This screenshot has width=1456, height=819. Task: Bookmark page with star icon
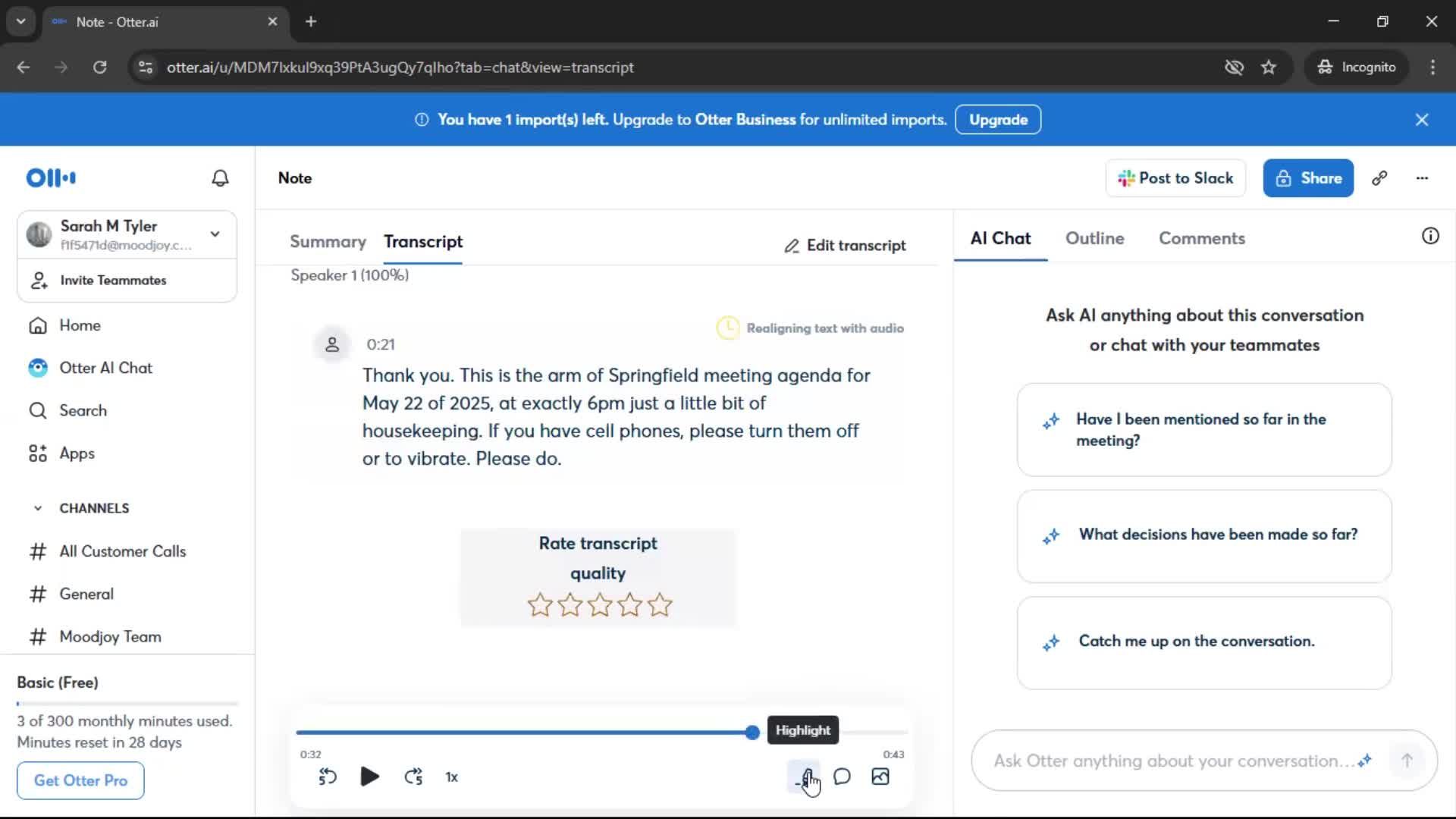(x=1269, y=67)
